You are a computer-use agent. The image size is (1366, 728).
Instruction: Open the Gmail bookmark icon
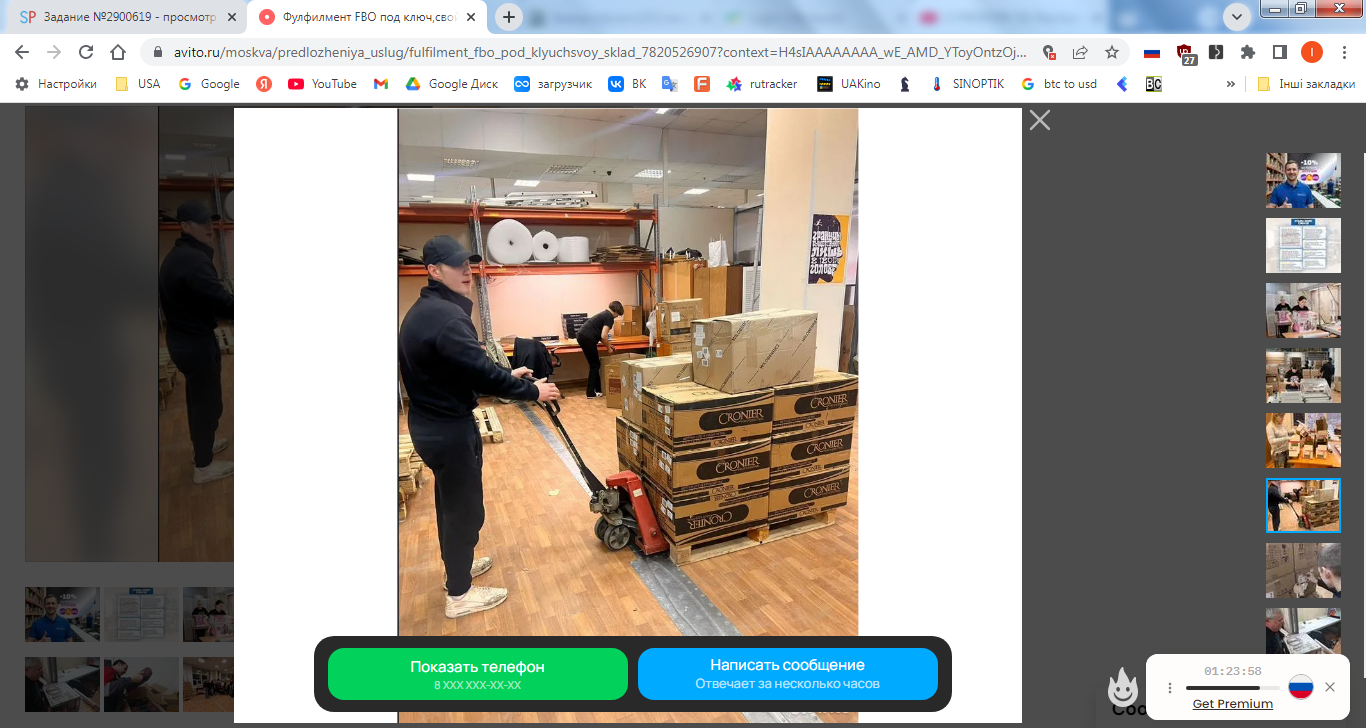381,84
